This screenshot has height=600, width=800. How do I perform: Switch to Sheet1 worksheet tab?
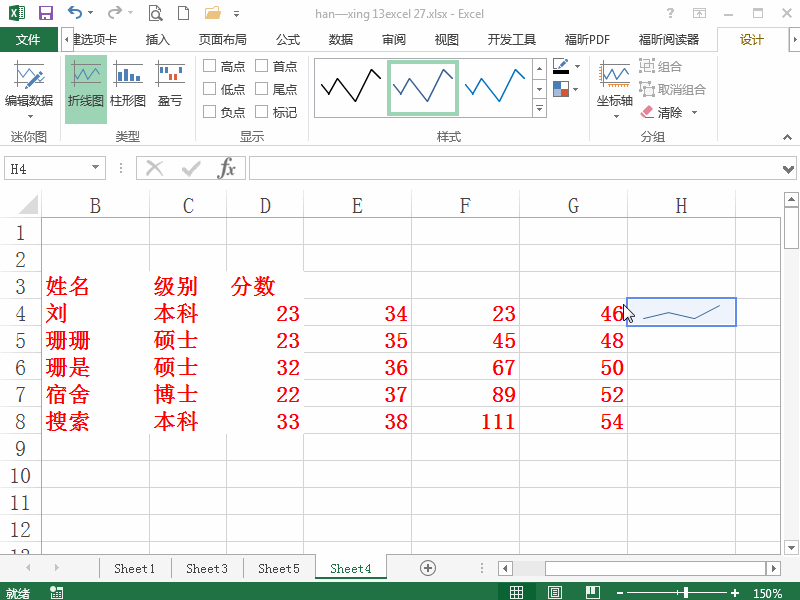coord(134,567)
